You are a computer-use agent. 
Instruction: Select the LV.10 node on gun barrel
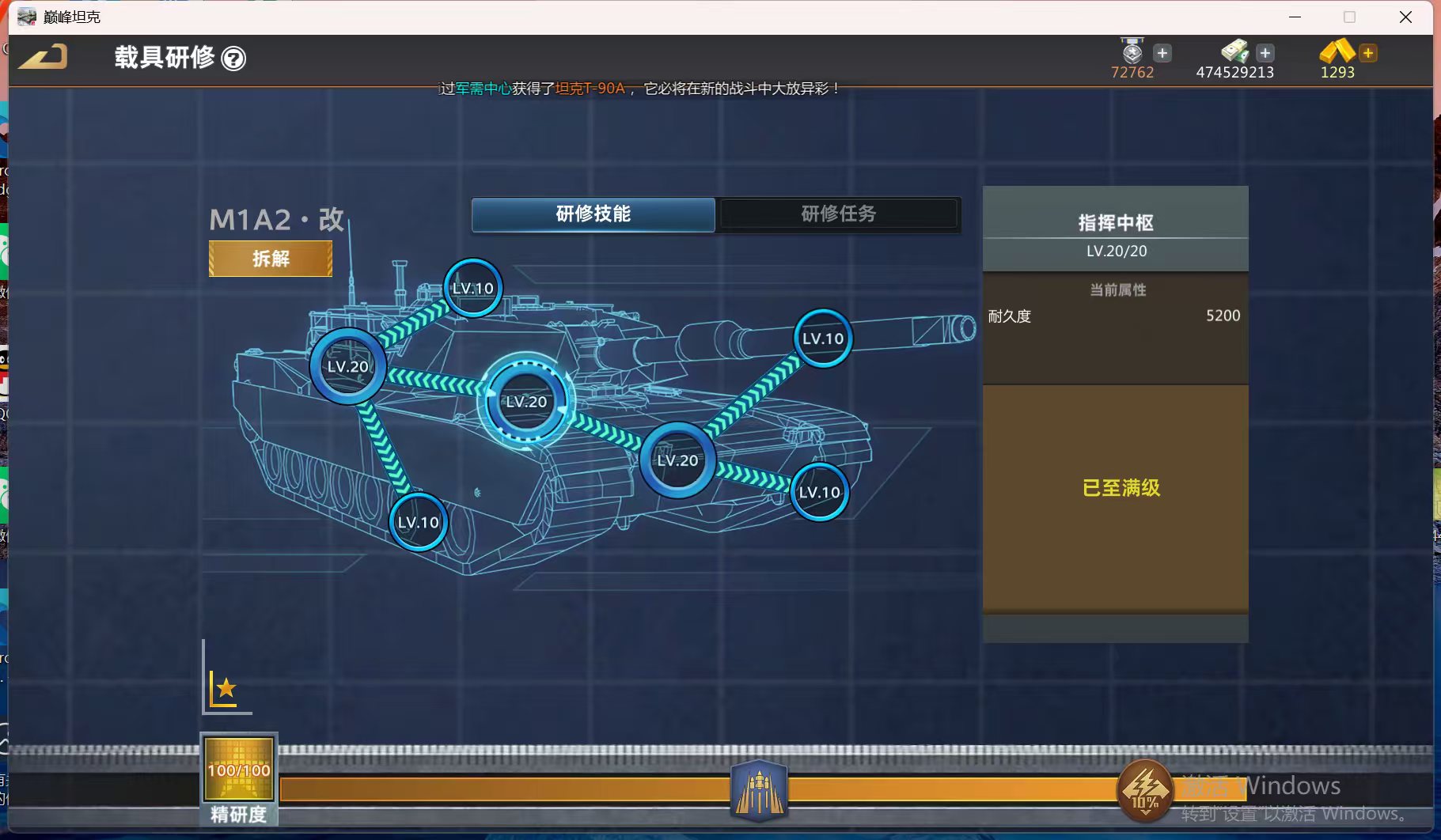point(823,339)
